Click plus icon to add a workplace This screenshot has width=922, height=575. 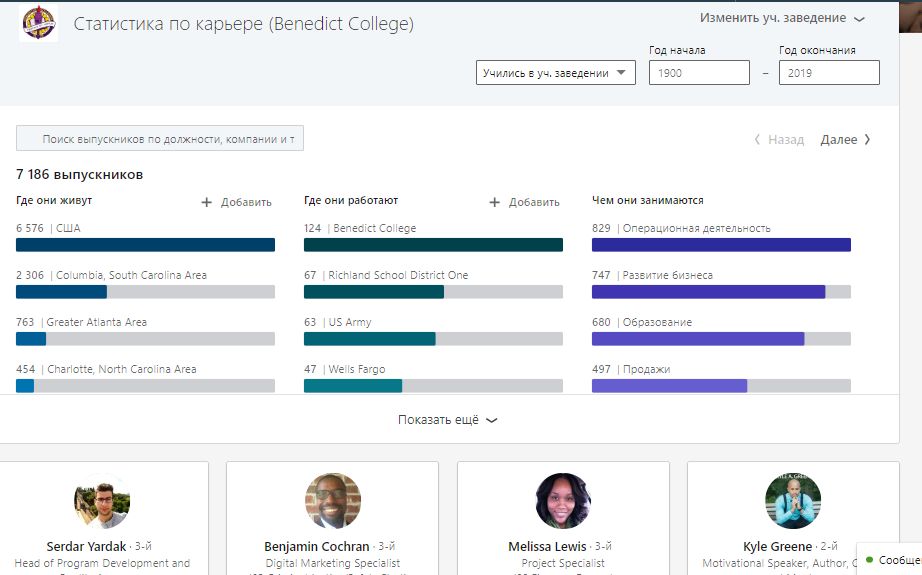point(494,202)
